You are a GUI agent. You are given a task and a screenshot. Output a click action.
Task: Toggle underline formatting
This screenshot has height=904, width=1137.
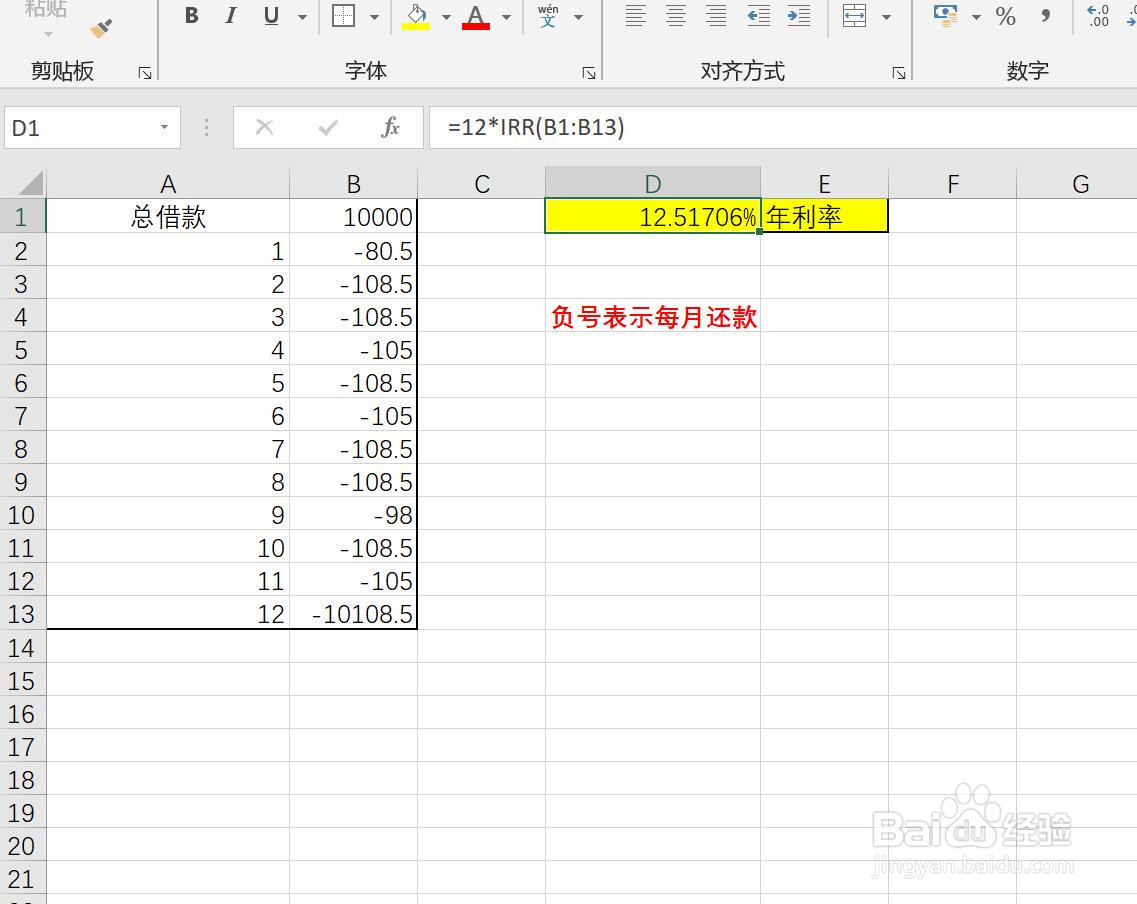269,17
